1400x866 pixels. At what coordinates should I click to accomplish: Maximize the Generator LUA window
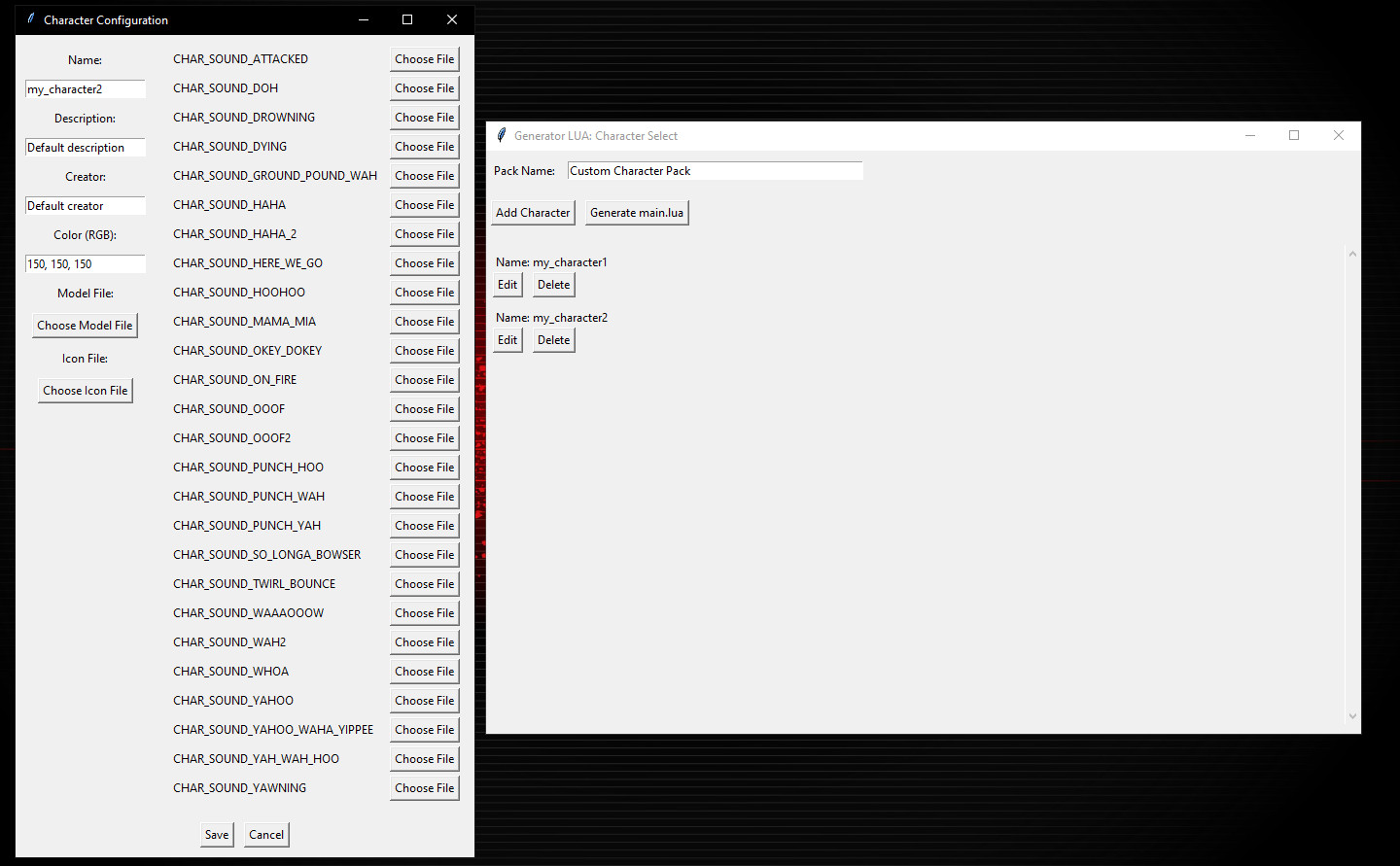pyautogui.click(x=1293, y=136)
